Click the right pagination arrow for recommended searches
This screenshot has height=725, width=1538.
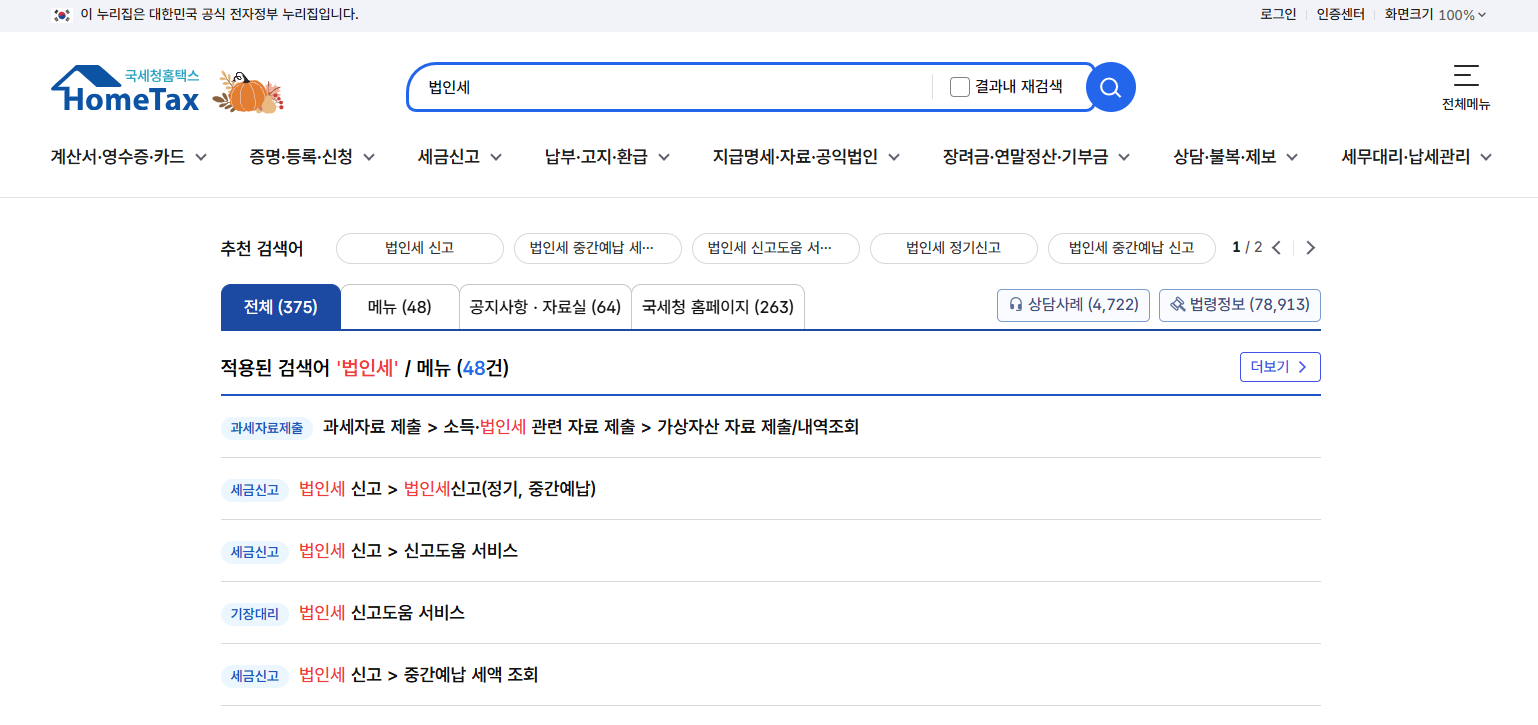pyautogui.click(x=1310, y=247)
